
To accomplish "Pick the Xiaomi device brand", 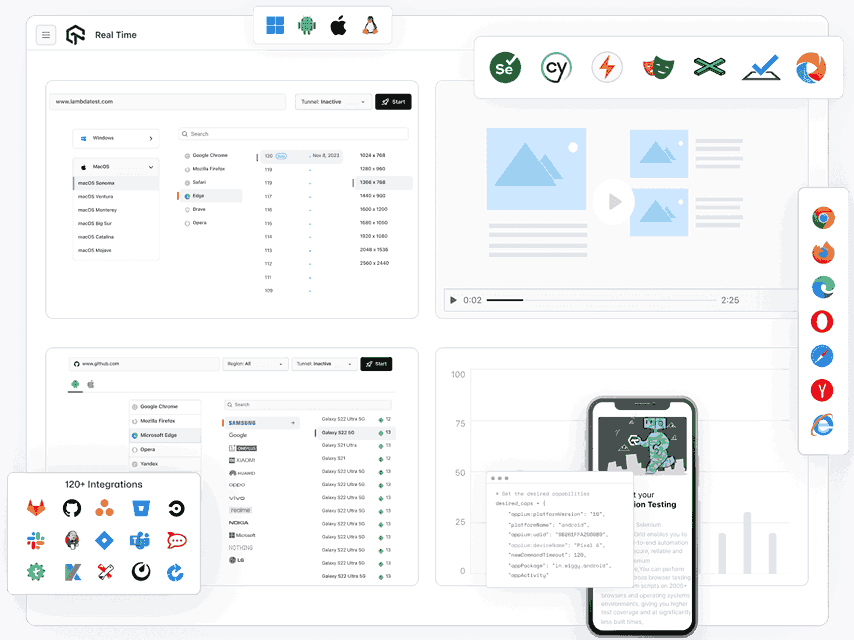I will pyautogui.click(x=242, y=460).
